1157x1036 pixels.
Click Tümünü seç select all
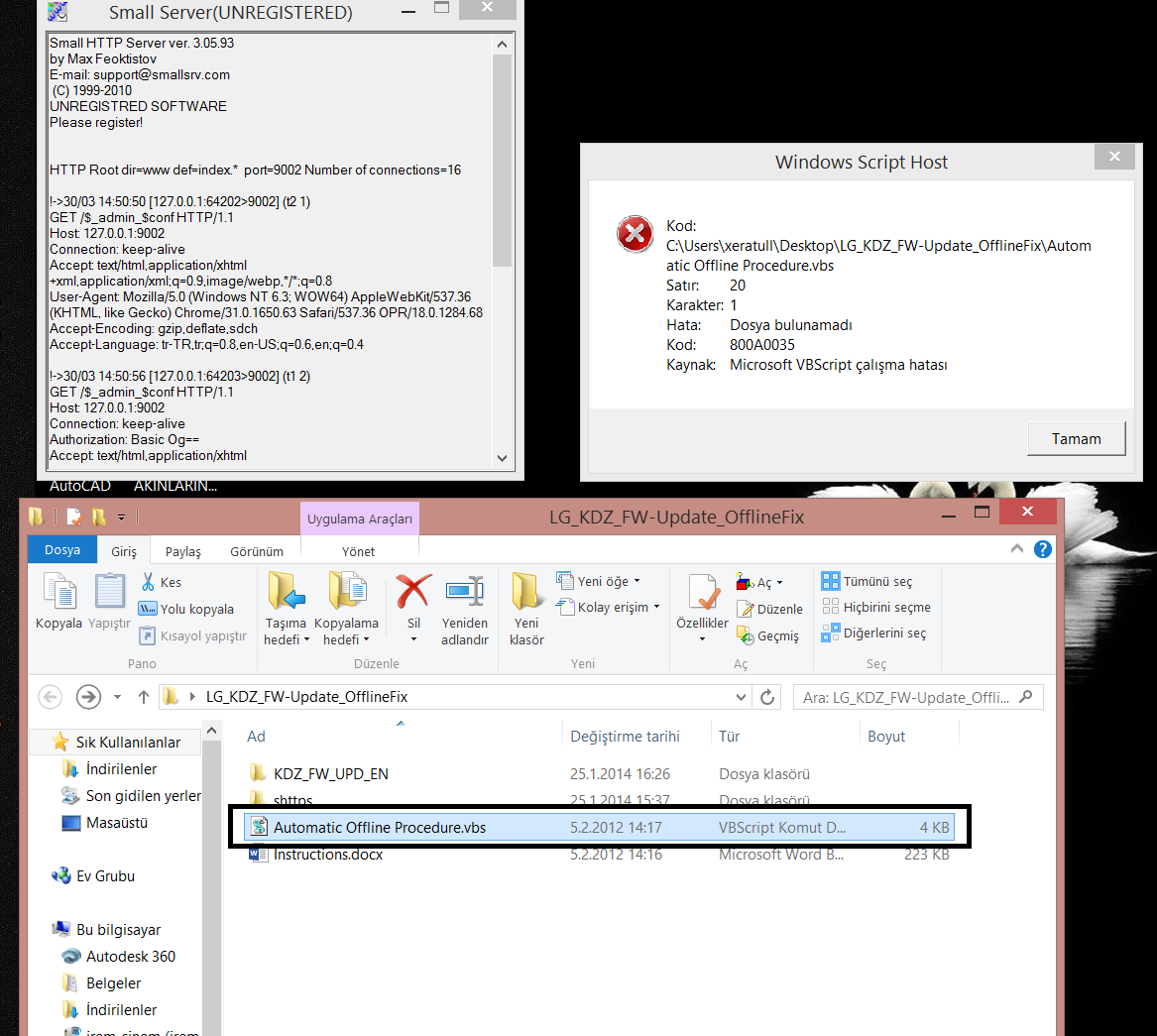pos(868,581)
